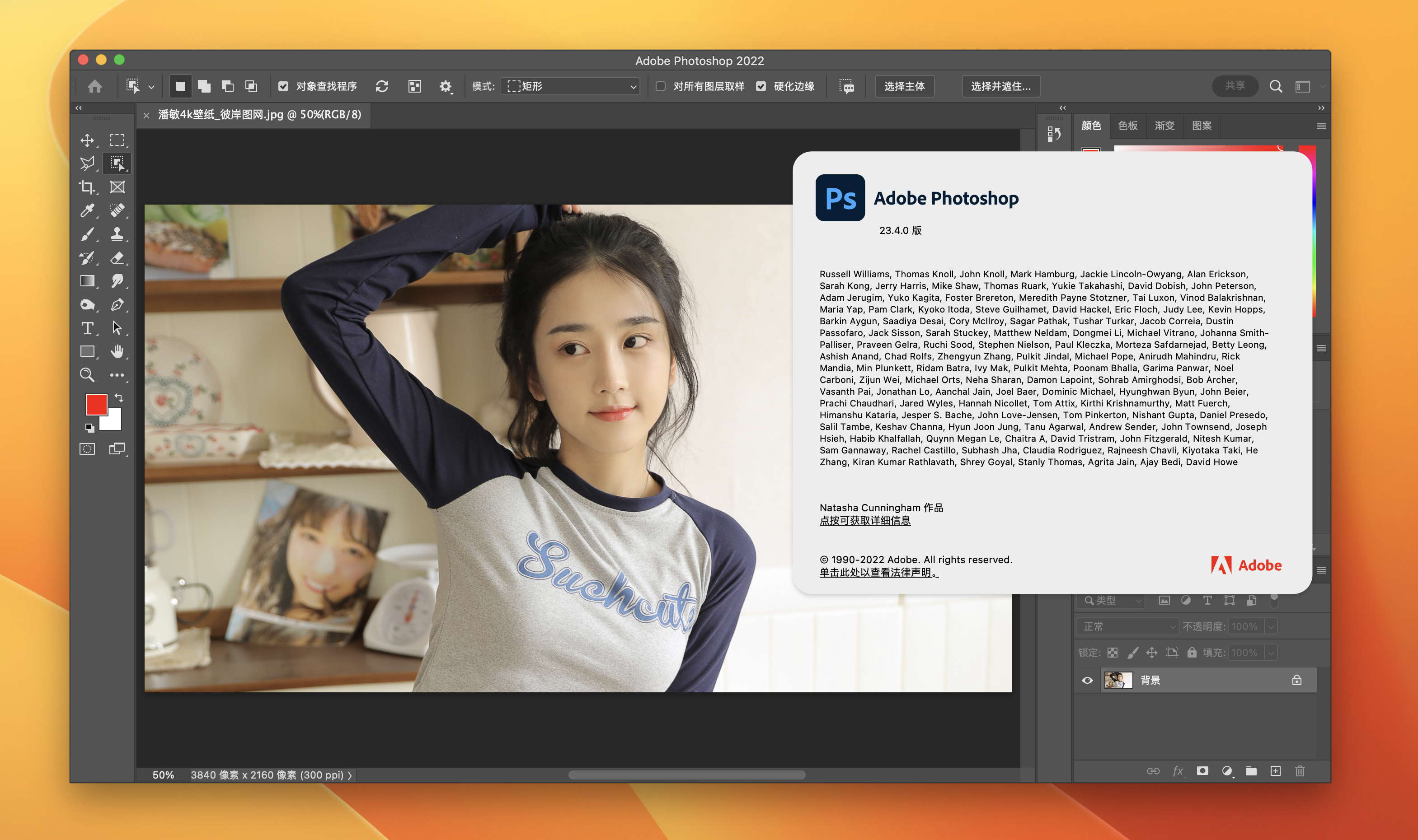This screenshot has height=840, width=1418.
Task: Select the Clone Stamp tool
Action: tap(117, 234)
